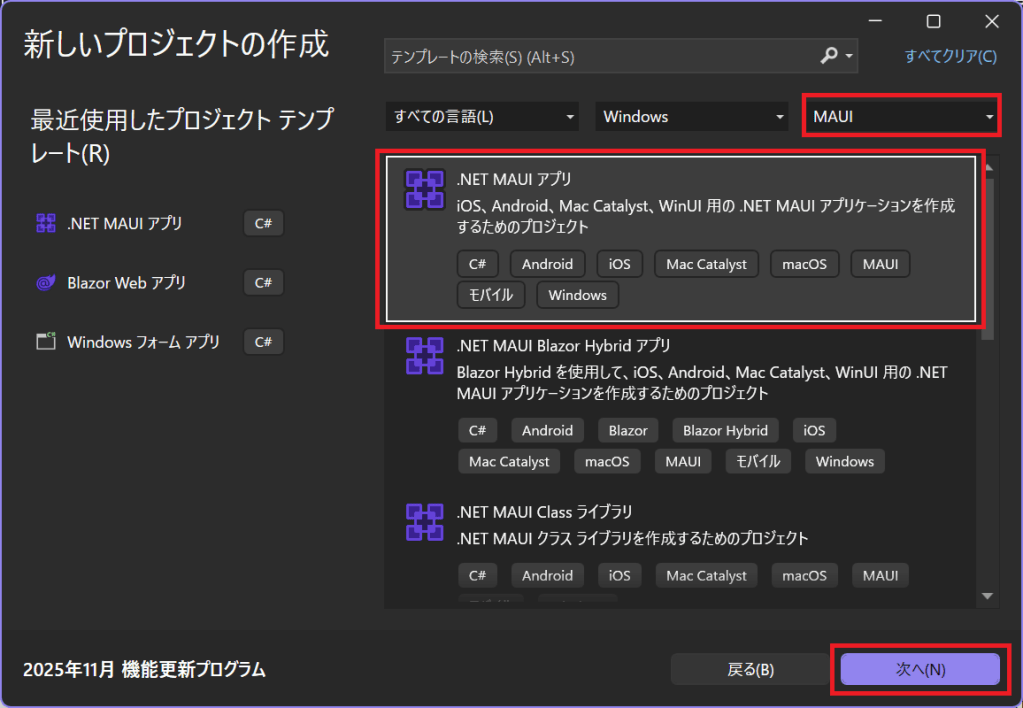Click recent .NET MAUI アプリ icon in left list
This screenshot has height=708, width=1023.
[45, 224]
